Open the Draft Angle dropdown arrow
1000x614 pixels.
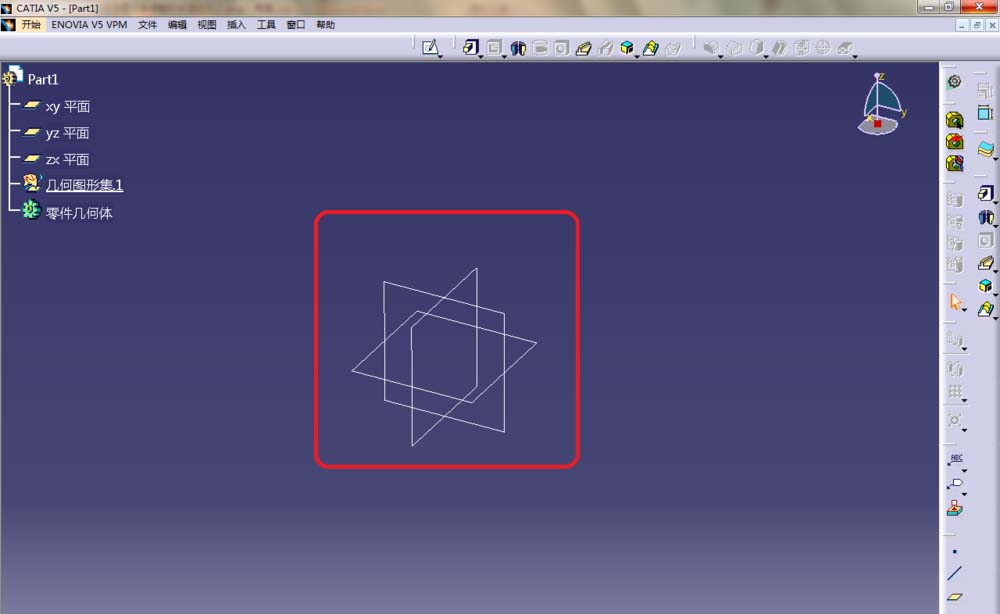tap(766, 57)
